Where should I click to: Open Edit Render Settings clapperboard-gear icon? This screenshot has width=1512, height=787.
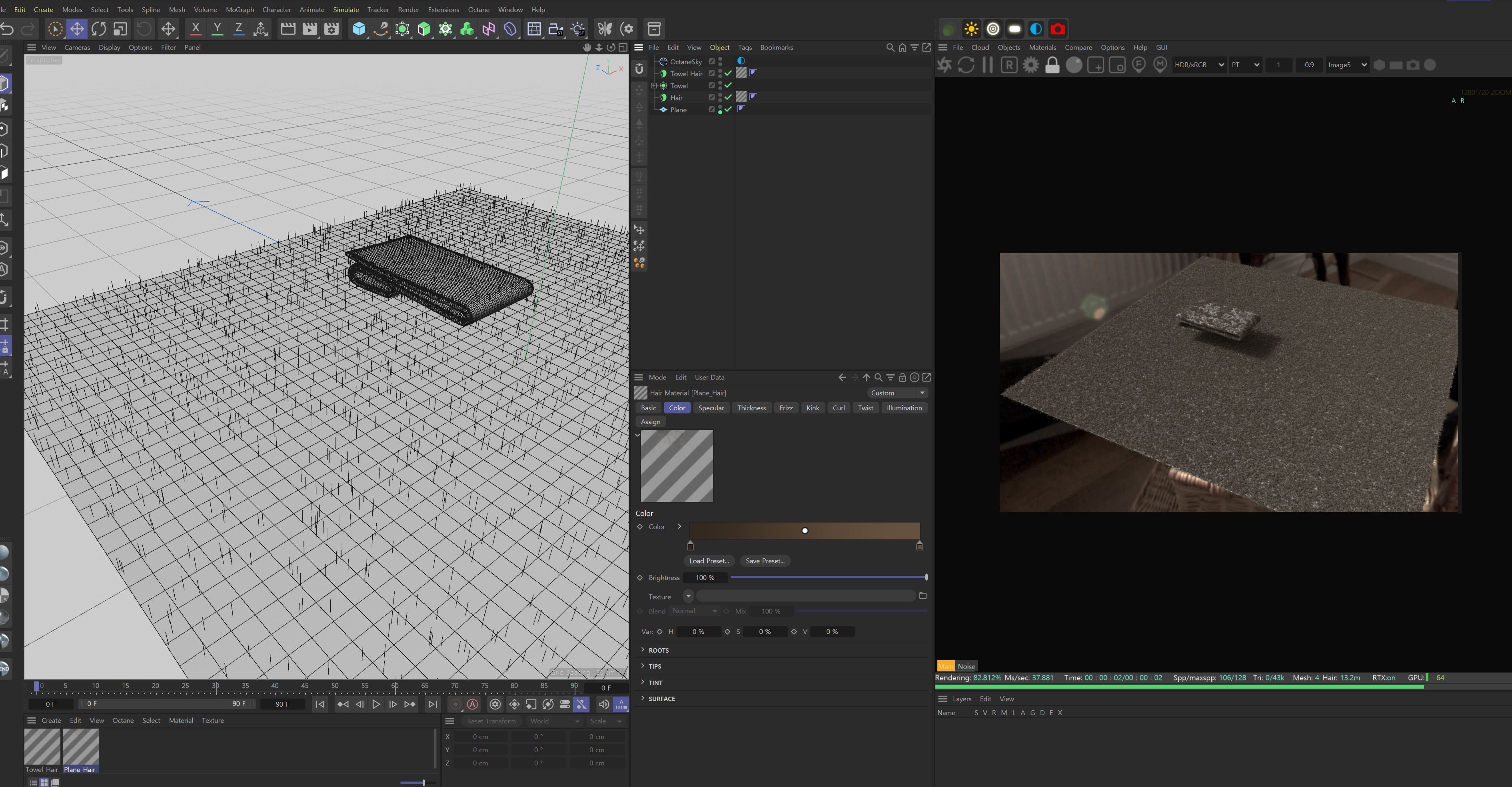coord(332,29)
